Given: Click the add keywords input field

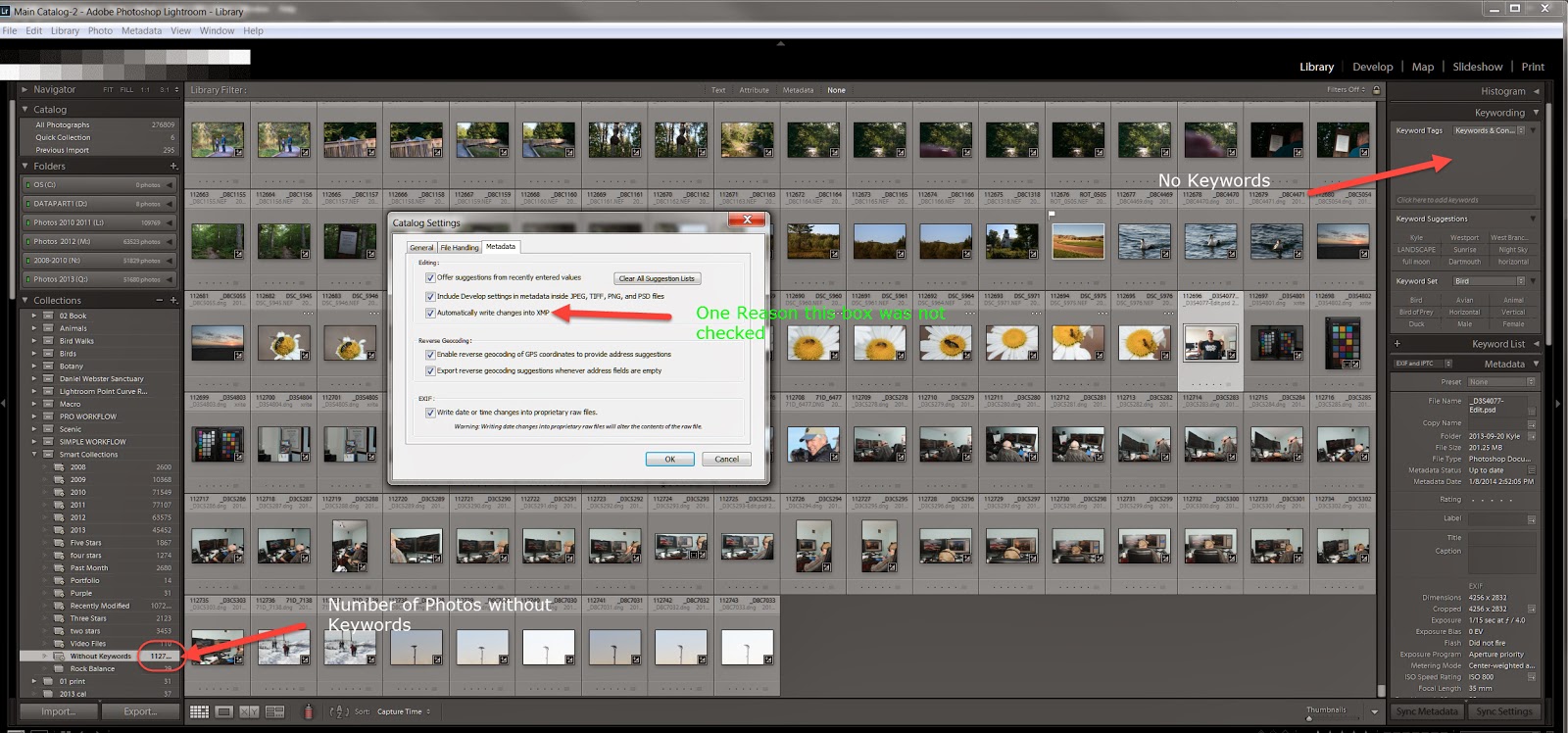Looking at the screenshot, I should coord(1464,200).
